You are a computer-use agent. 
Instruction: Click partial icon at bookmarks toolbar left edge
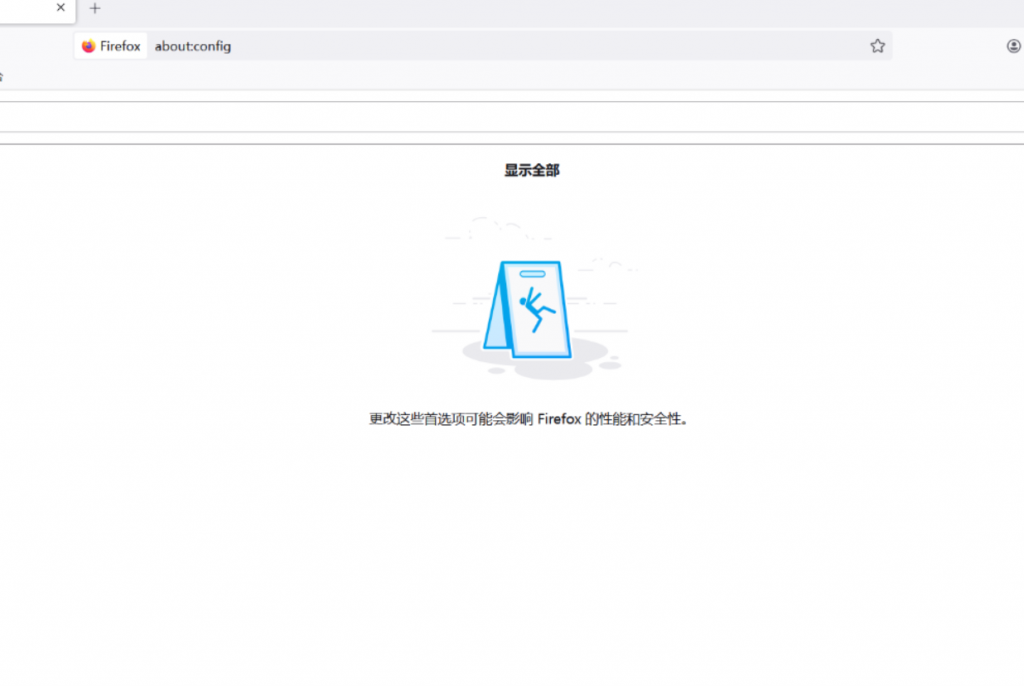coord(2,76)
